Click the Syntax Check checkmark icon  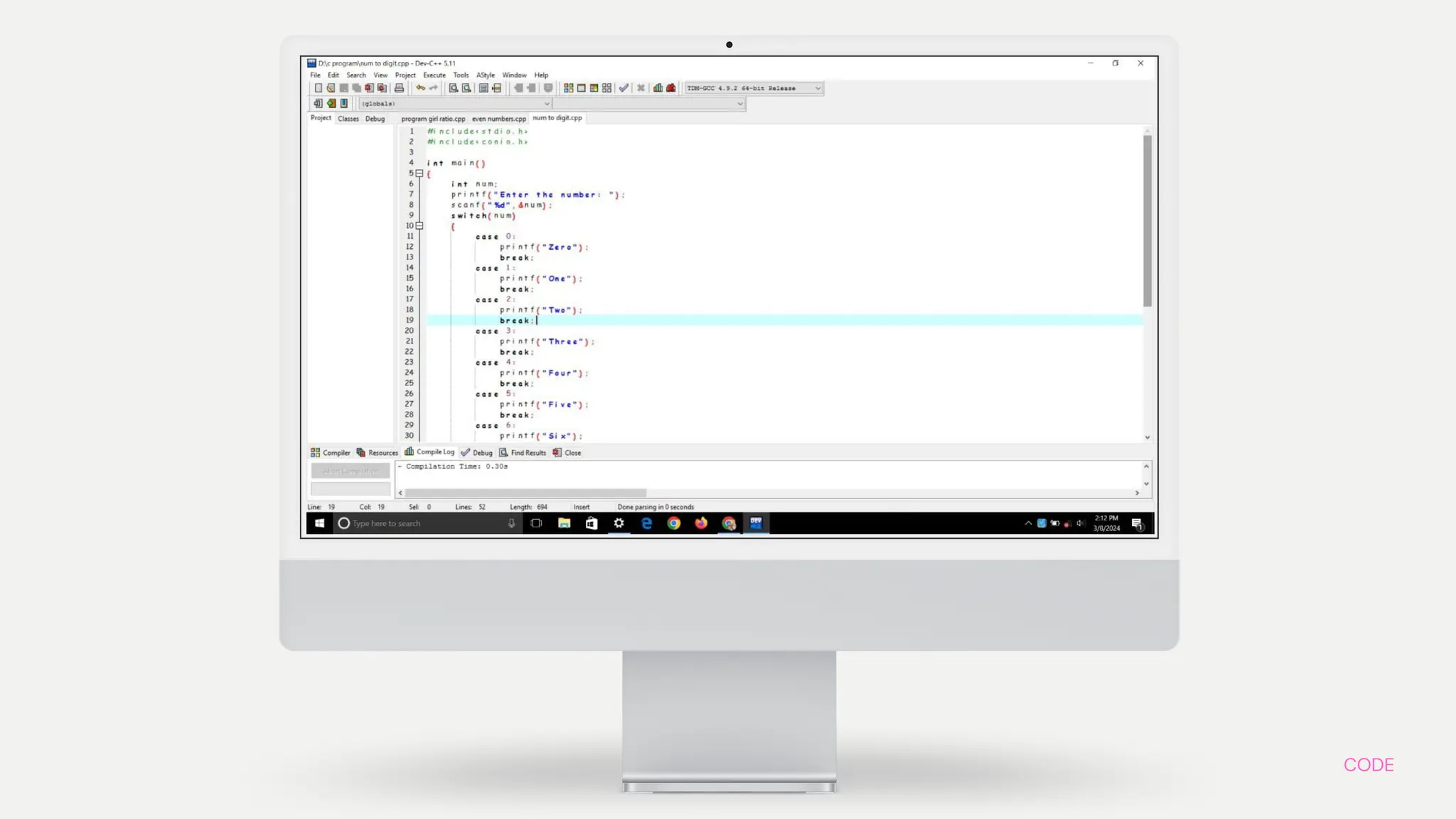(623, 88)
